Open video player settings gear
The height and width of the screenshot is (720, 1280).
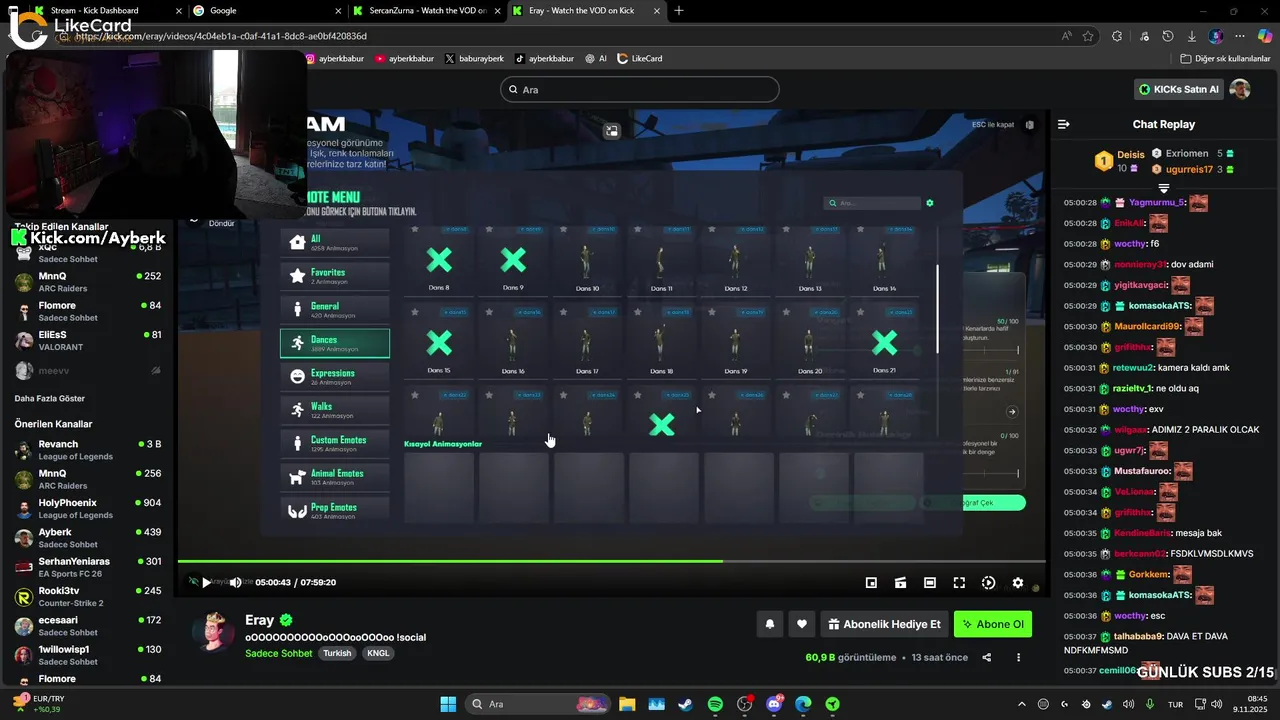click(x=1018, y=583)
